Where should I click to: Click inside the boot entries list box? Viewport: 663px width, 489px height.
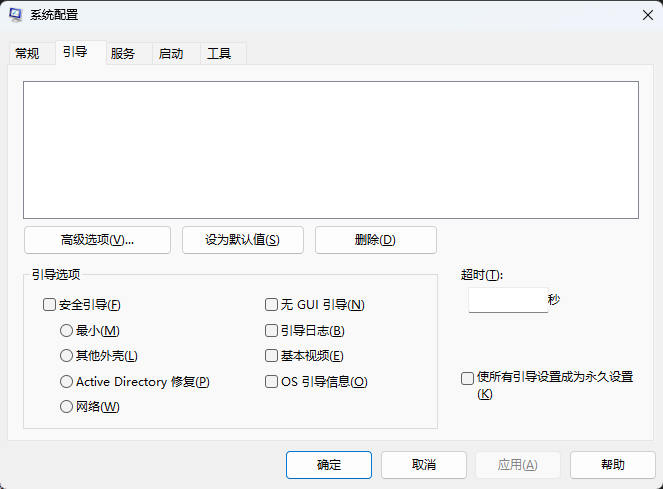[x=331, y=150]
